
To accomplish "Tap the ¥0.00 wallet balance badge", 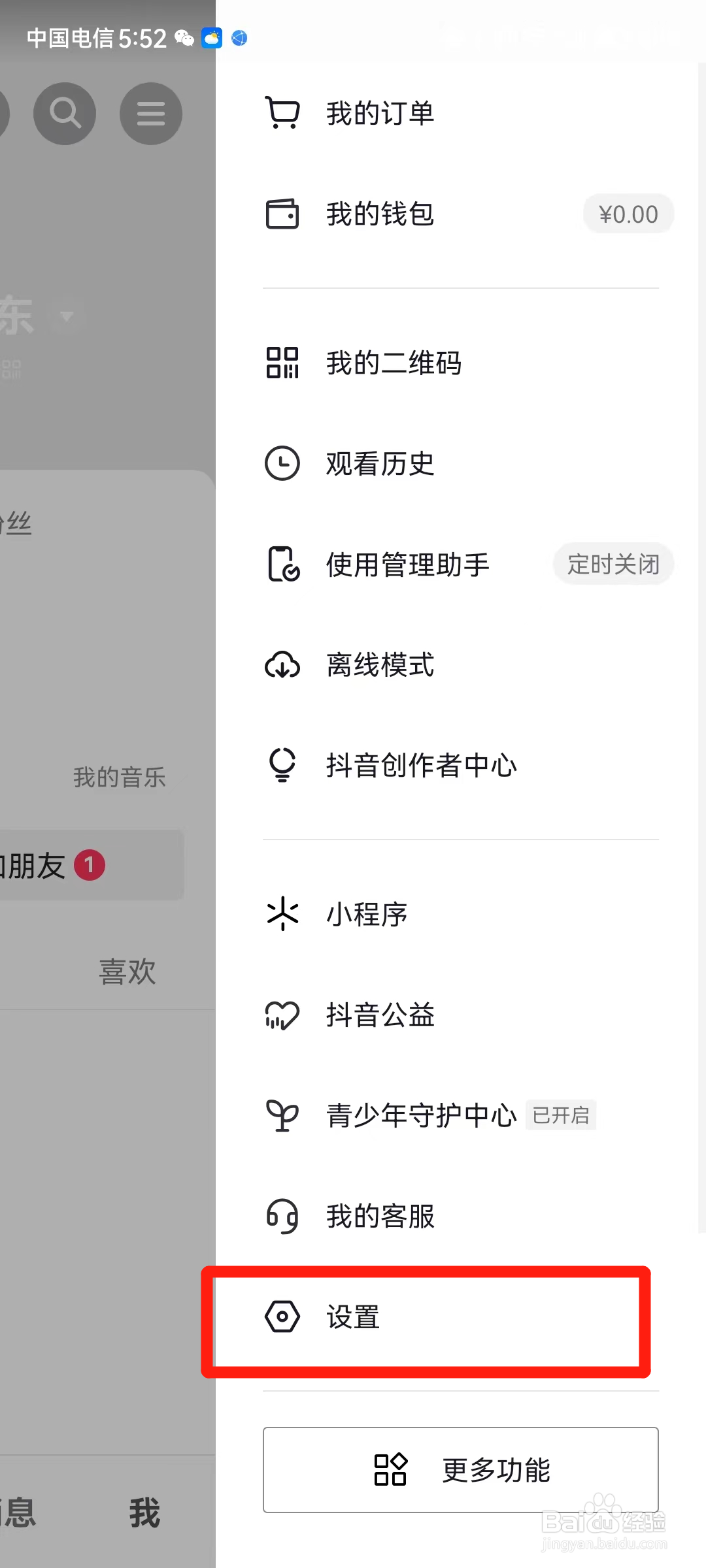I will click(628, 214).
